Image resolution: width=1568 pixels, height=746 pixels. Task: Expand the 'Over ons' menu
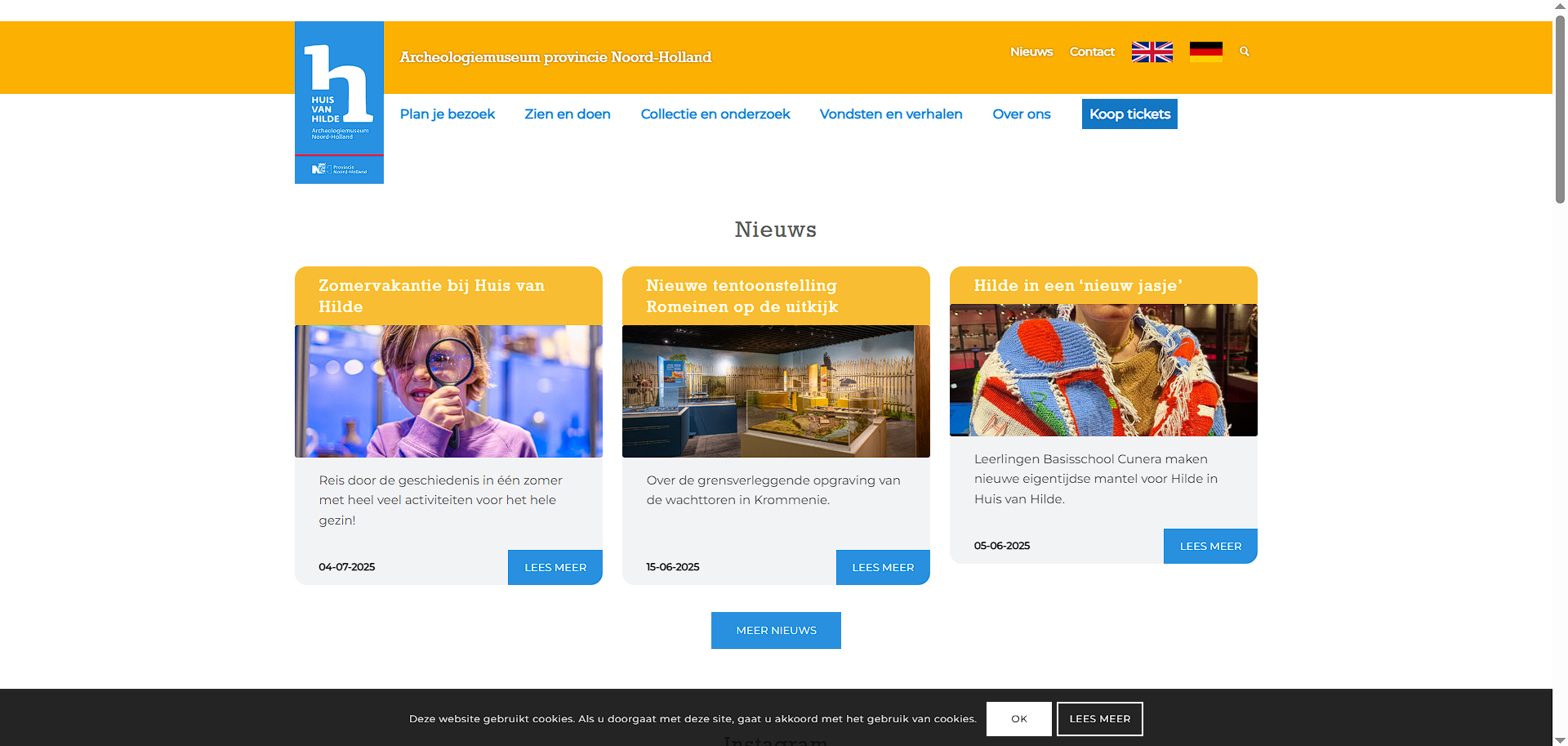click(x=1021, y=114)
